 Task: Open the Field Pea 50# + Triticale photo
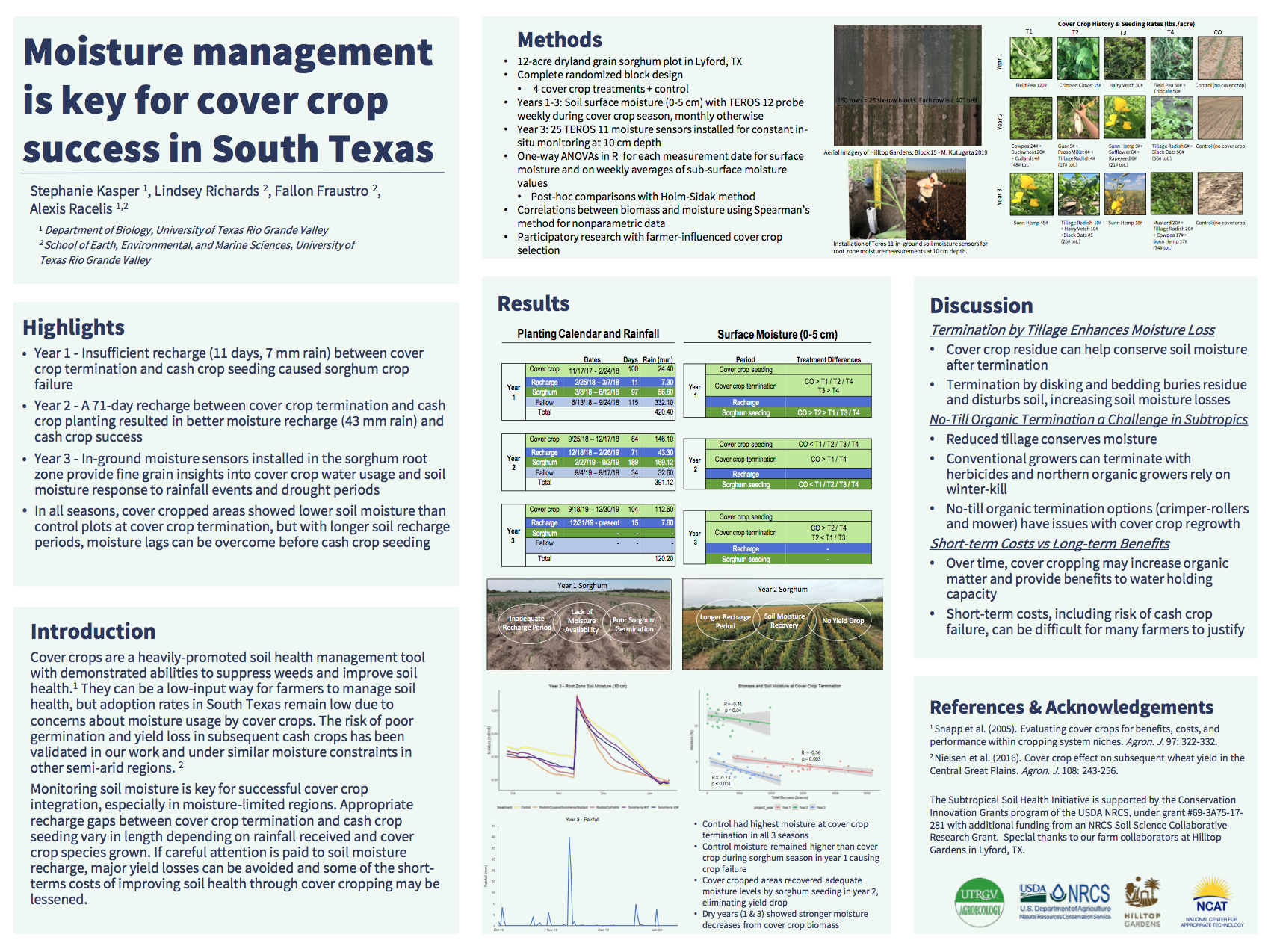click(x=1172, y=58)
